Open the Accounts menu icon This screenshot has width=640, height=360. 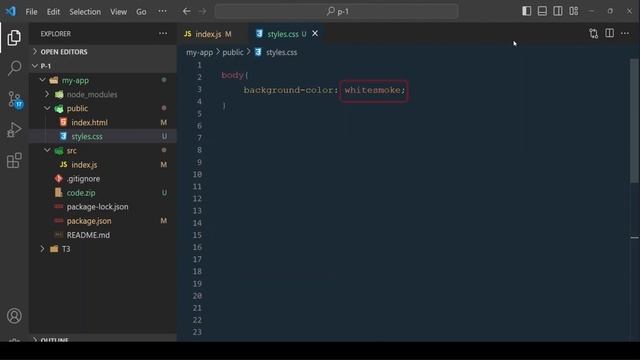14,316
